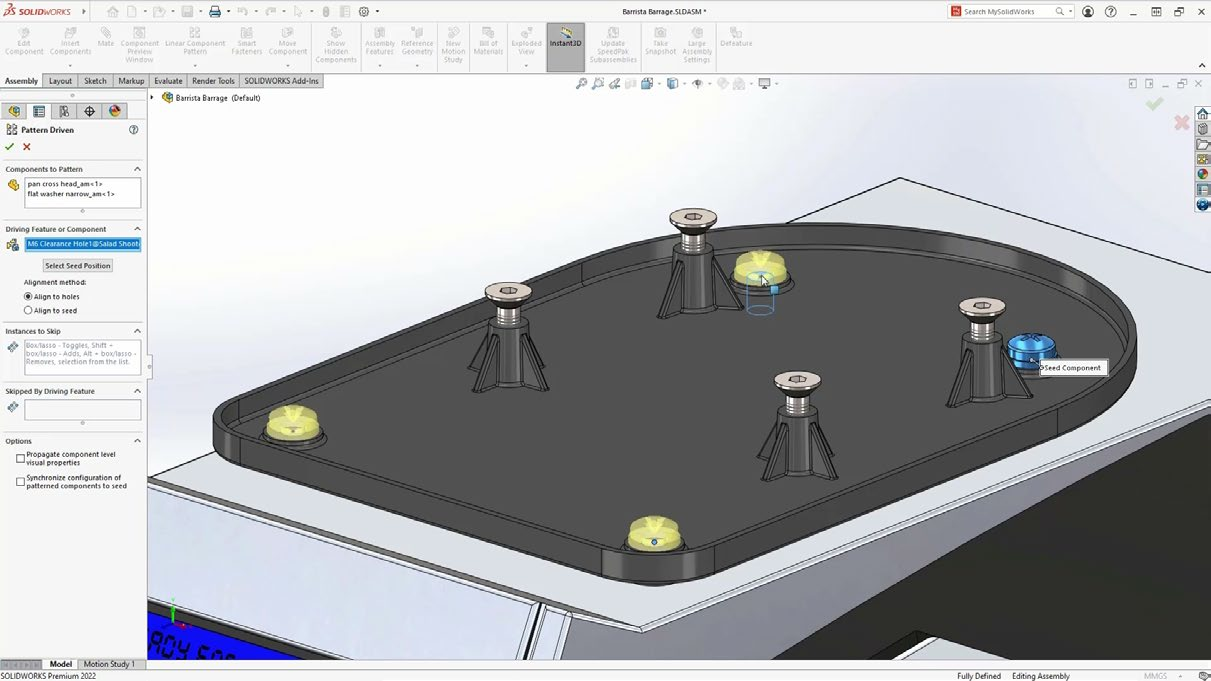The image size is (1211, 681).
Task: Check Synchronize configuration of patterned components
Action: (20, 482)
